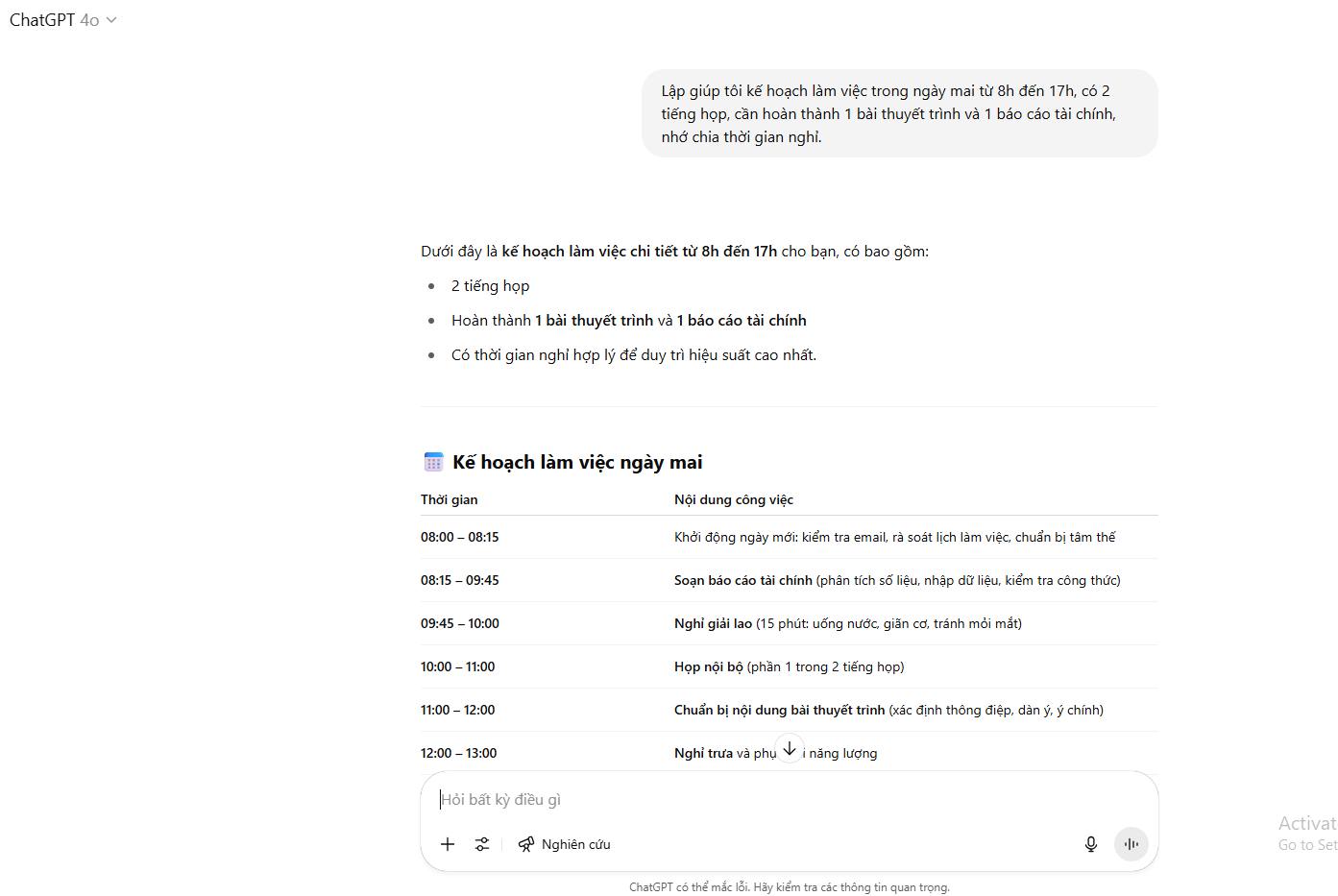Click the scroll-to-bottom arrow button

[x=790, y=748]
